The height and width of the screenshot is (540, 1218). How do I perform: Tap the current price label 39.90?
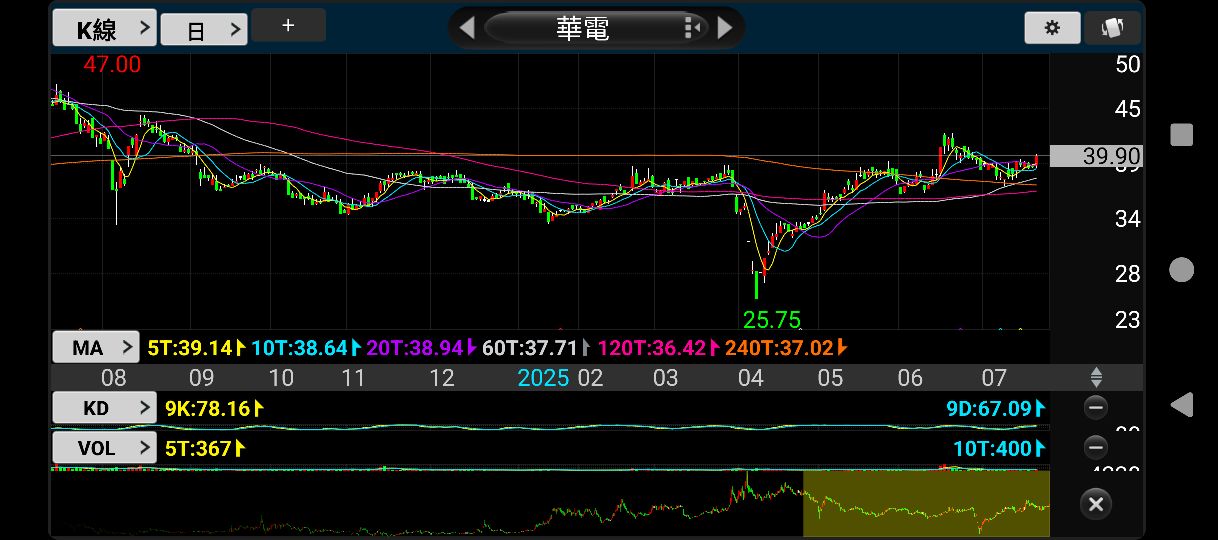point(1097,156)
